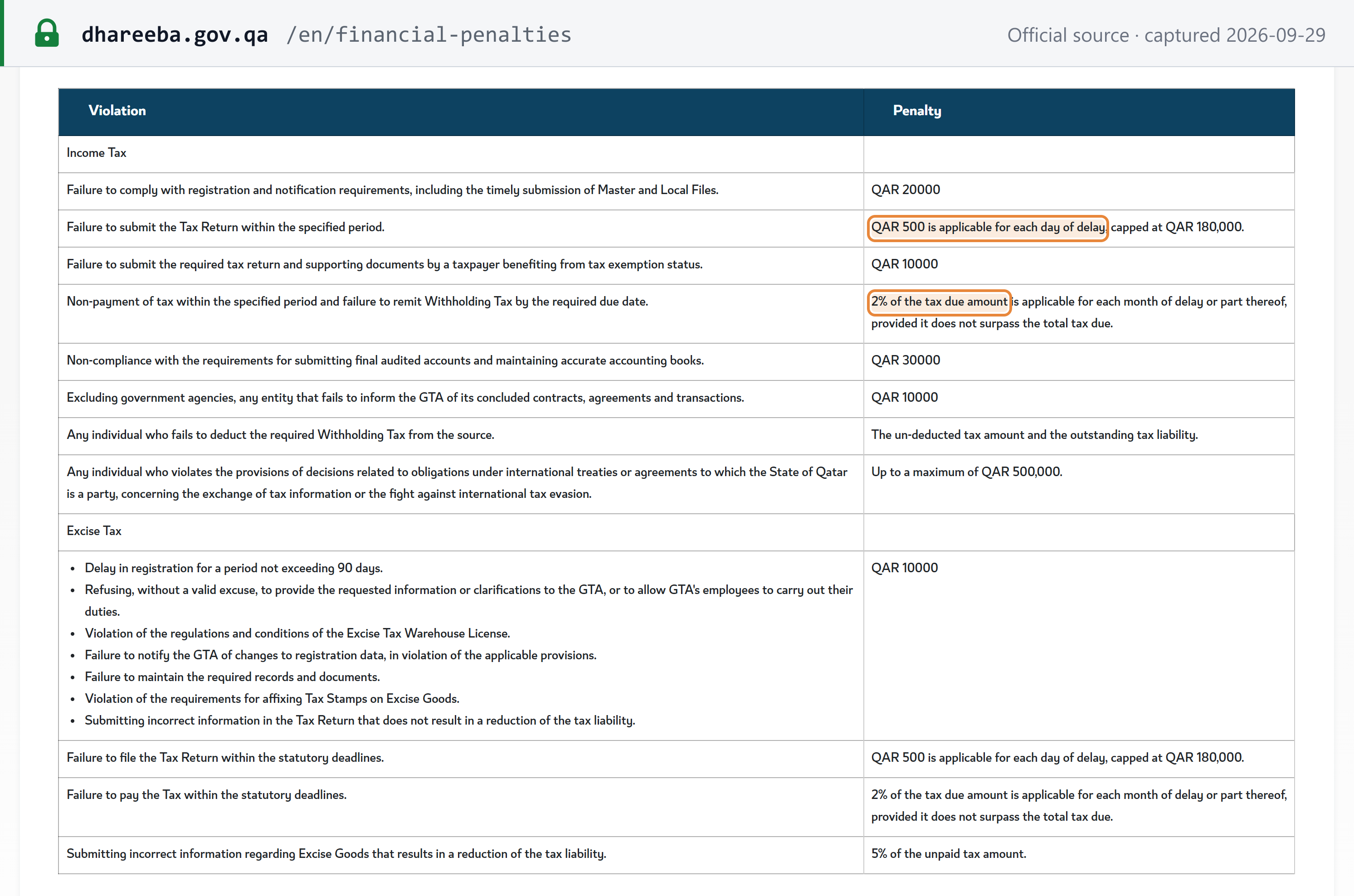Click the /en/financial-penalties URL path
This screenshot has width=1354, height=896.
pyautogui.click(x=429, y=35)
